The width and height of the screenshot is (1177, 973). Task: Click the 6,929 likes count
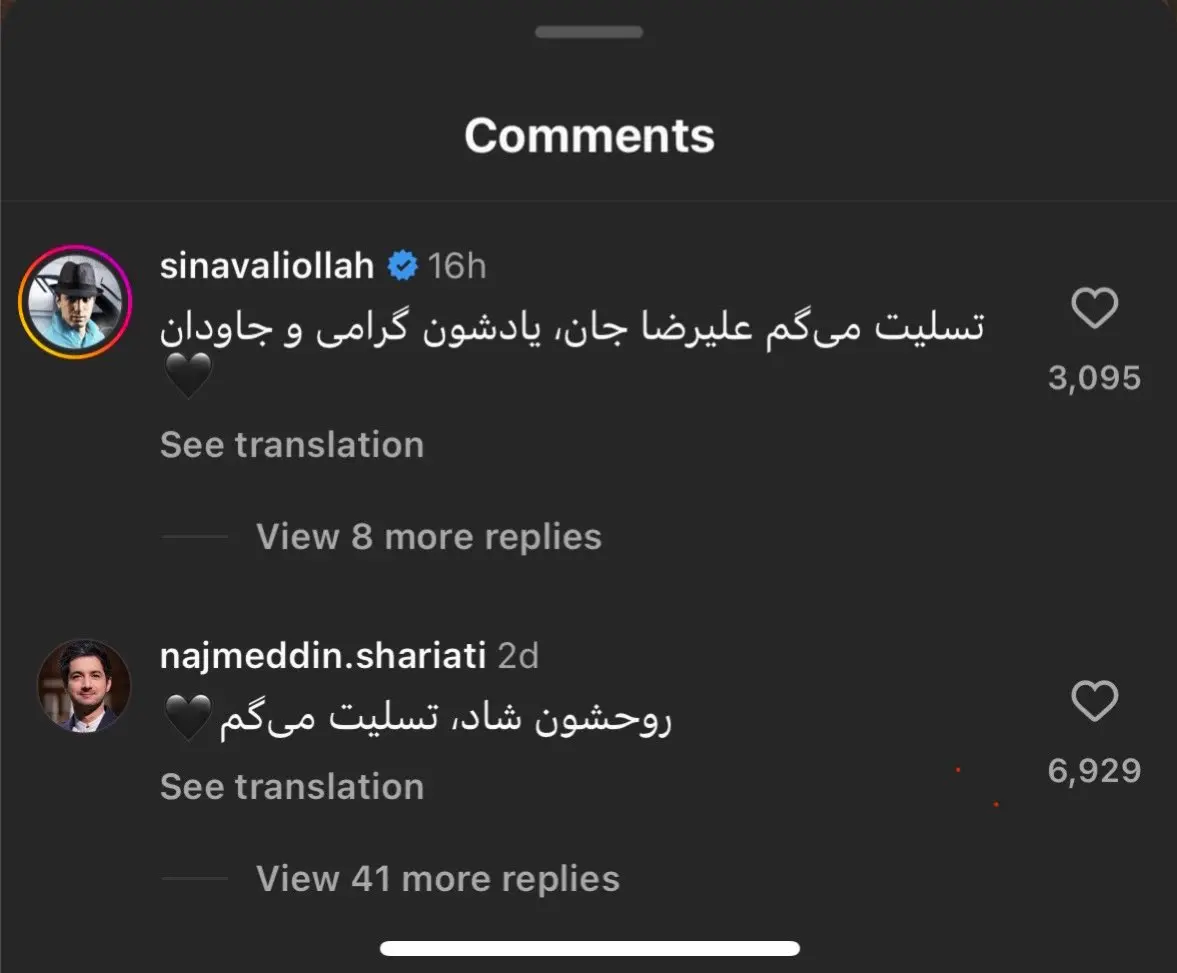(x=1094, y=771)
